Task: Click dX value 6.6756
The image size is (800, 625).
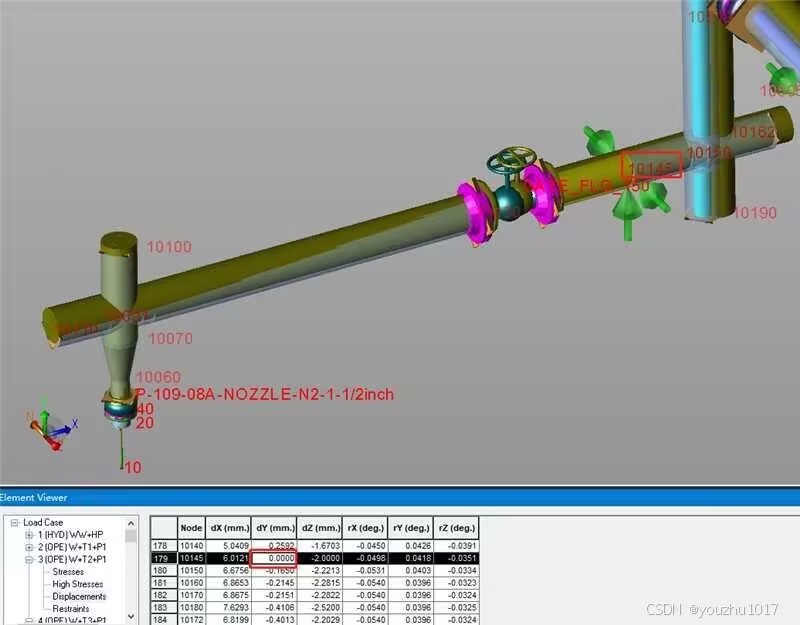Action: coord(228,570)
